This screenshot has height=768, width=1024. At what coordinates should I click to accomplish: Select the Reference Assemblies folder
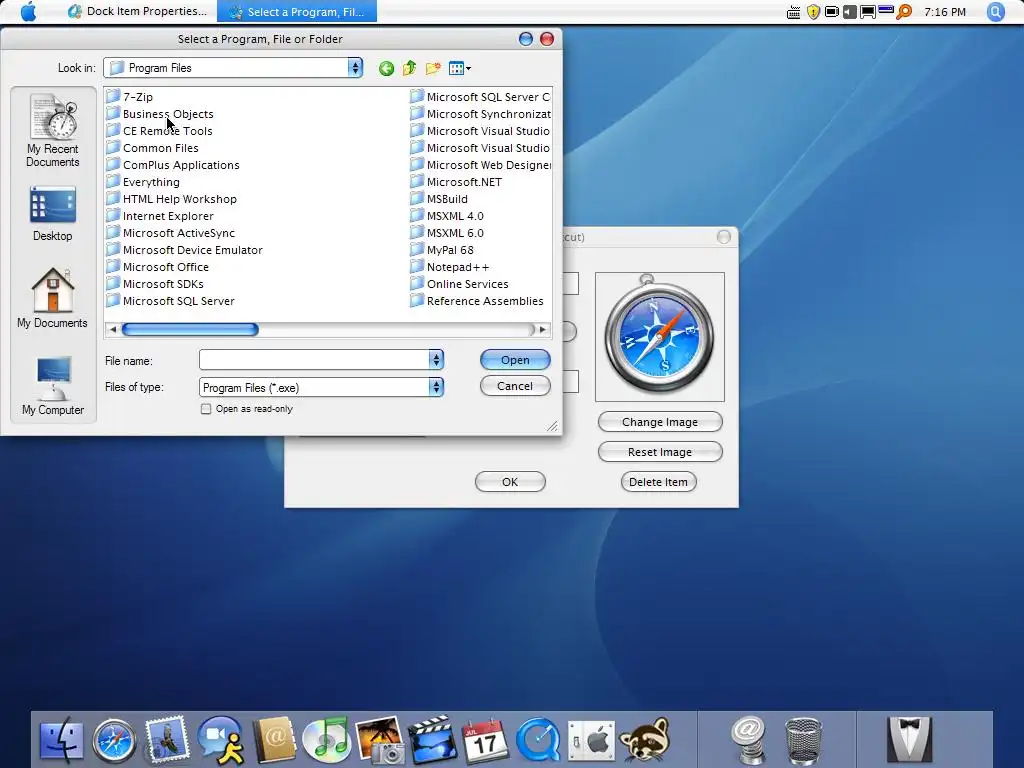tap(477, 300)
